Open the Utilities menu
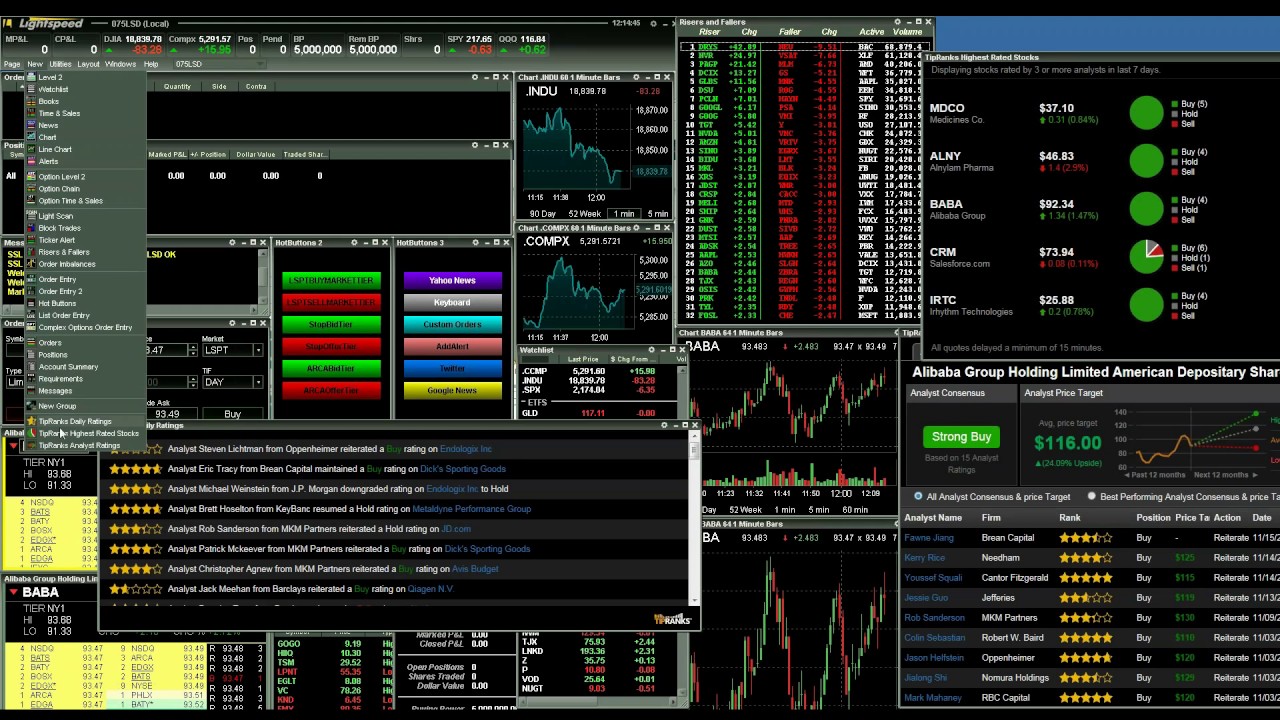The image size is (1280, 720). (60, 64)
